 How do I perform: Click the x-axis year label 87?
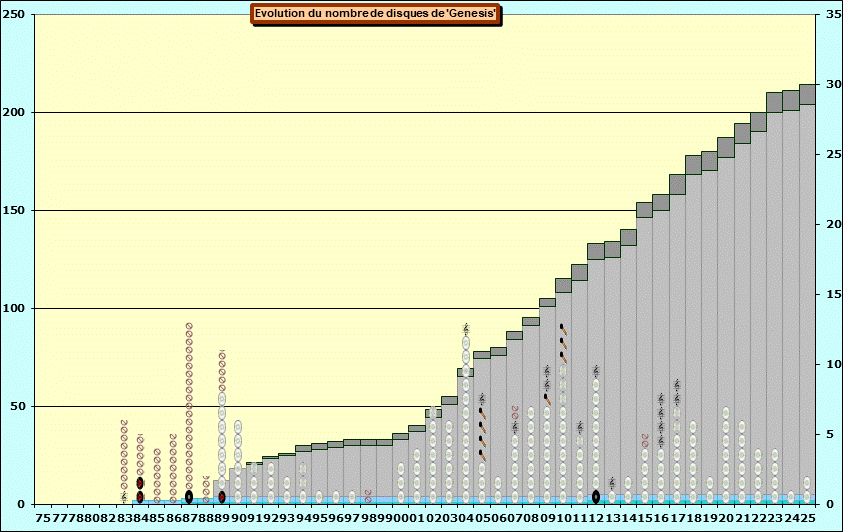pos(189,518)
